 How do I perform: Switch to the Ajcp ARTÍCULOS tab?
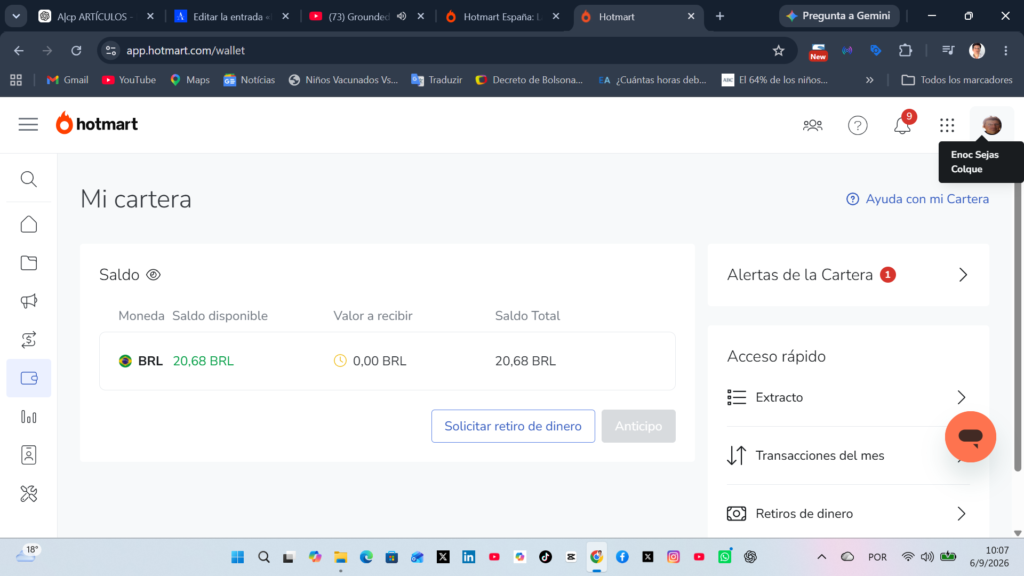pyautogui.click(x=95, y=16)
